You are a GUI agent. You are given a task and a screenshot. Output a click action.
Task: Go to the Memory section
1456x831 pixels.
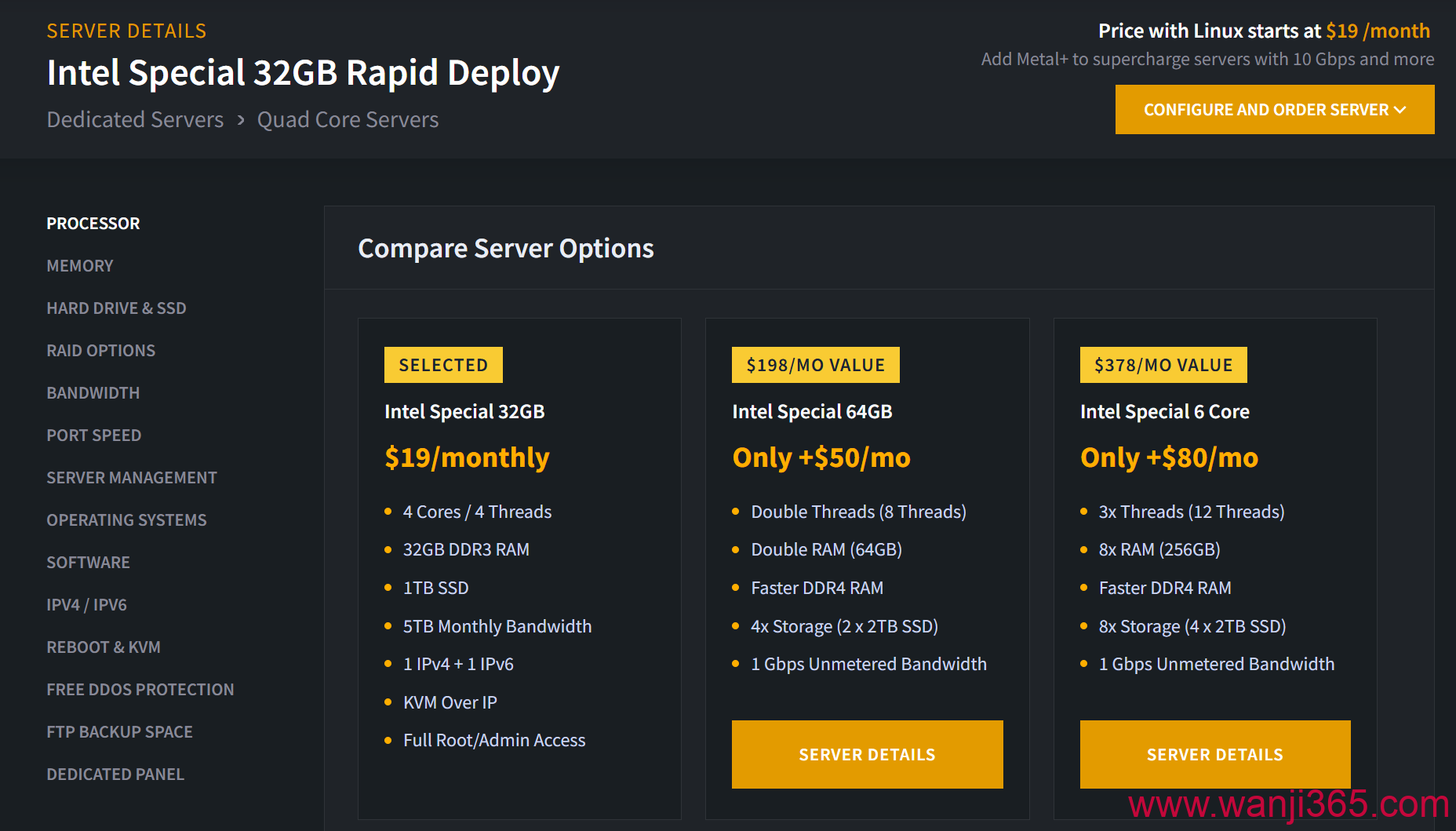point(80,266)
